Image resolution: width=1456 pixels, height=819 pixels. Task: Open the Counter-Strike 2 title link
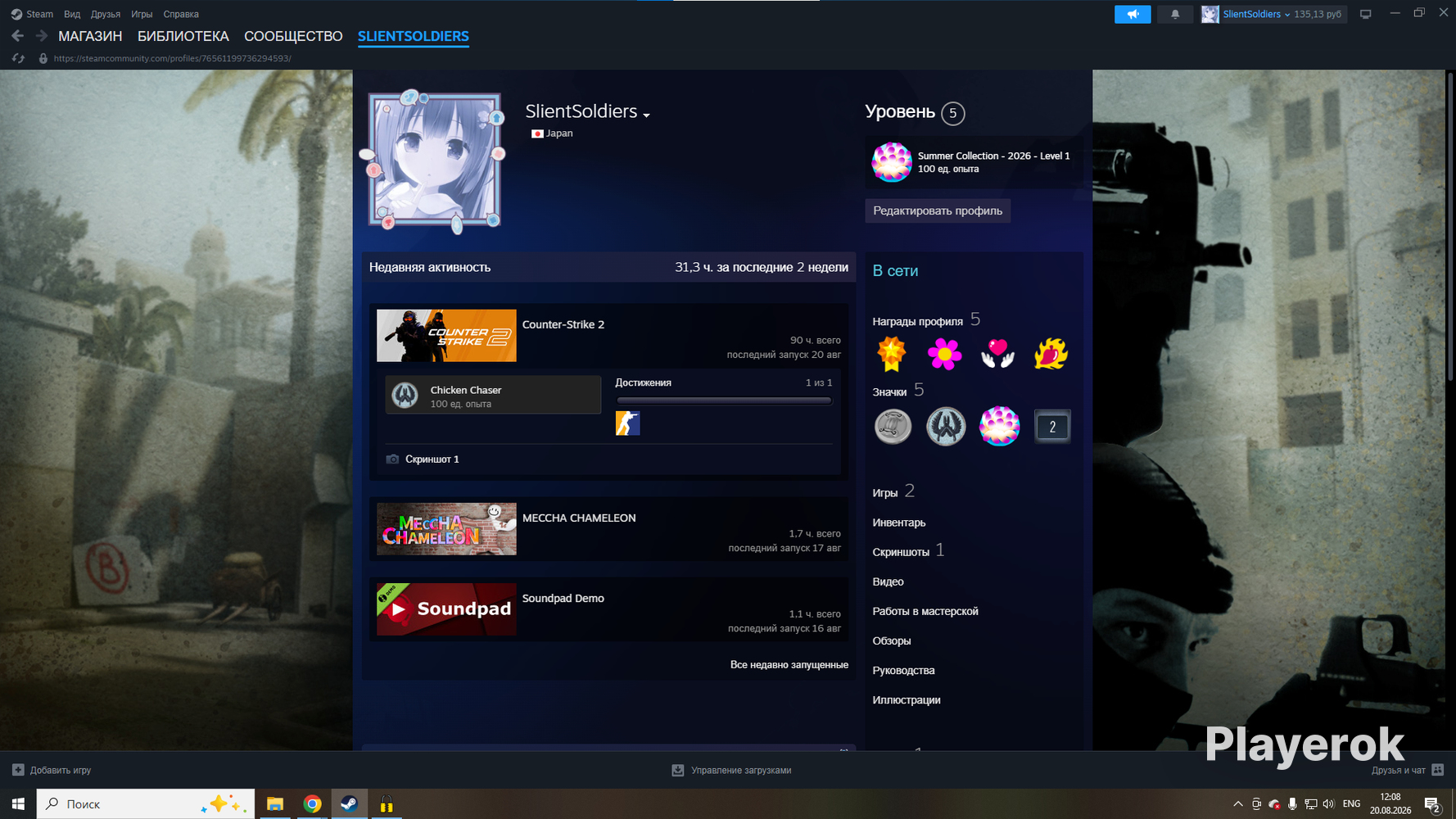[x=563, y=324]
